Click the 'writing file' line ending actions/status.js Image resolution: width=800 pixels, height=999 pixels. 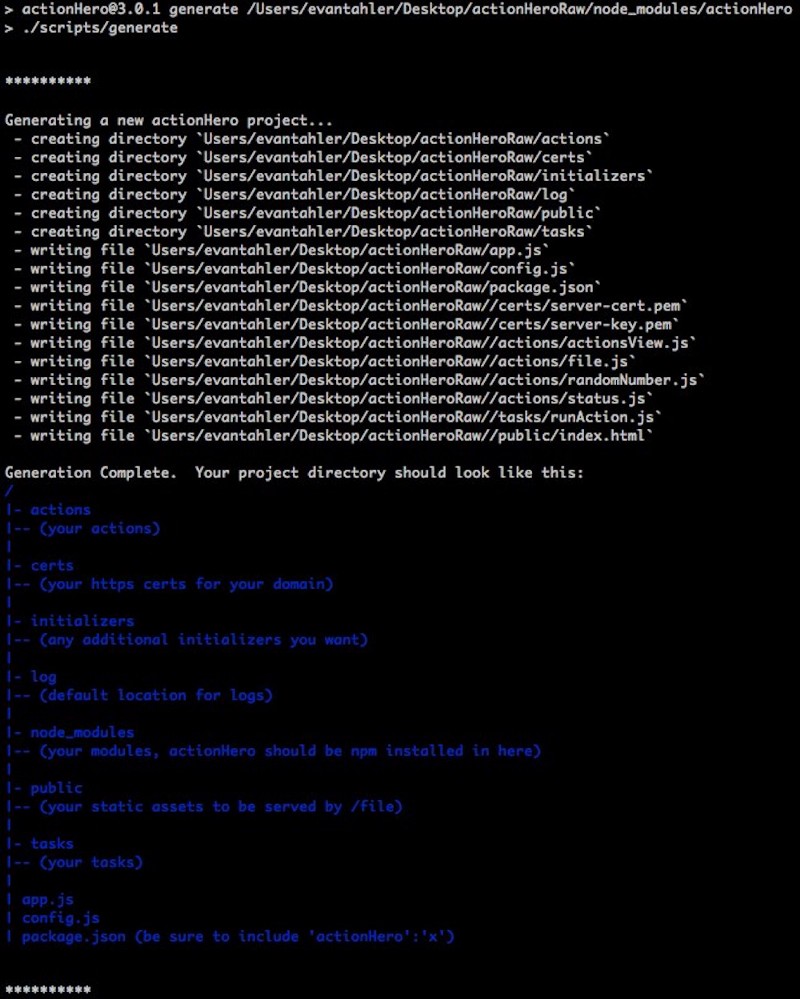click(x=333, y=398)
